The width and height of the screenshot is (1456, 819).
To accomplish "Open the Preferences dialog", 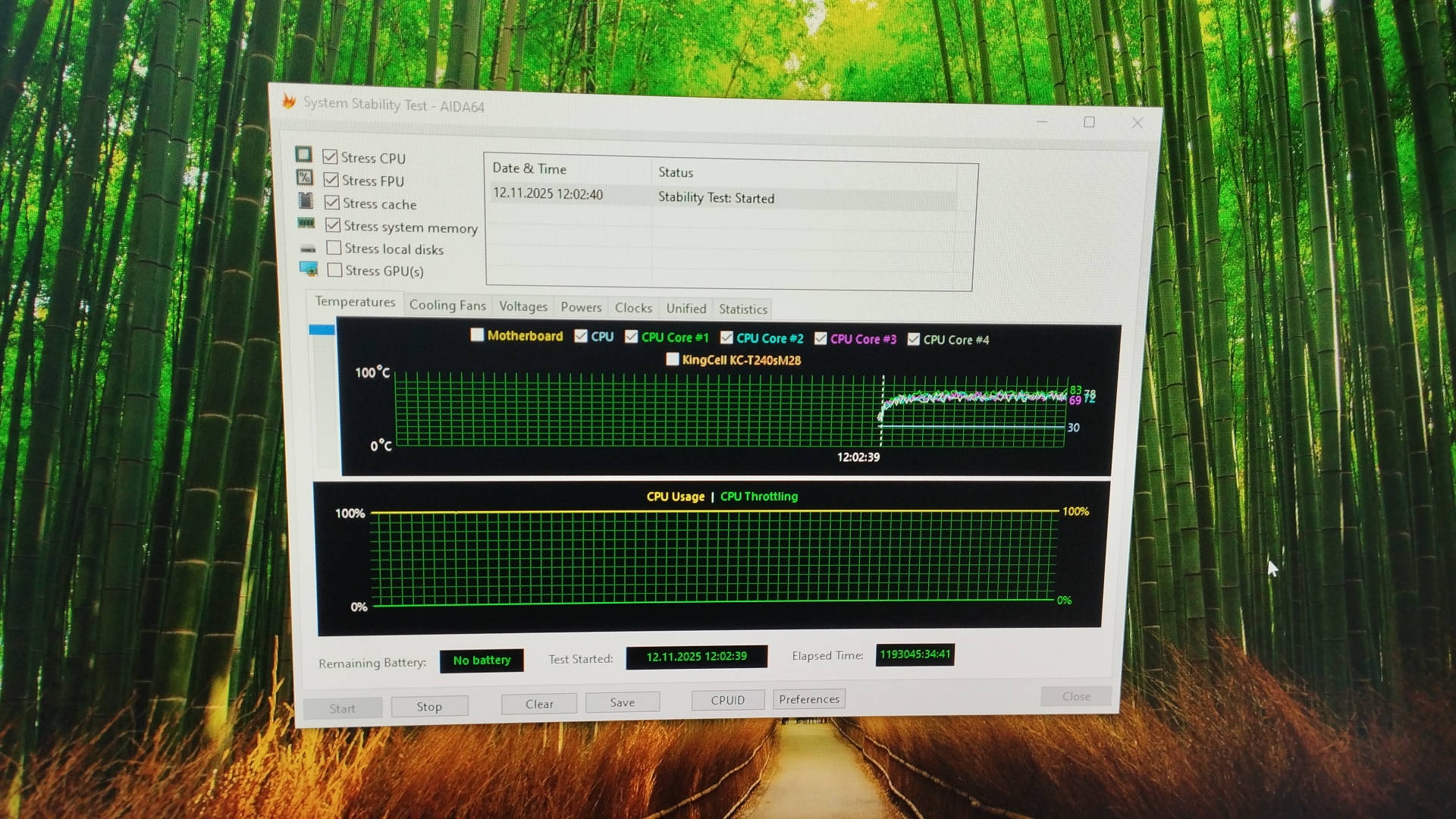I will [x=808, y=699].
